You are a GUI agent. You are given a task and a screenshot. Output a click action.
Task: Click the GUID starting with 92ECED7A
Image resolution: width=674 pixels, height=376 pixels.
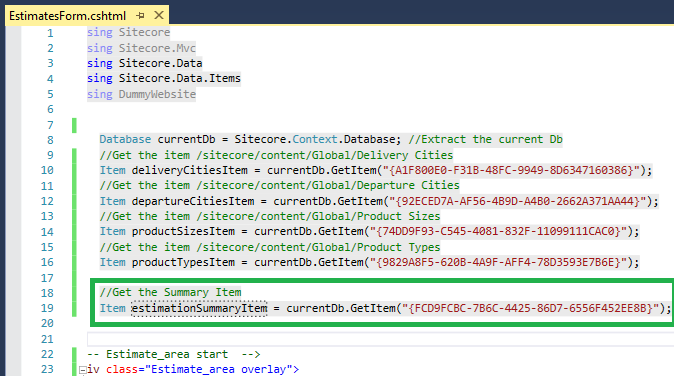517,201
